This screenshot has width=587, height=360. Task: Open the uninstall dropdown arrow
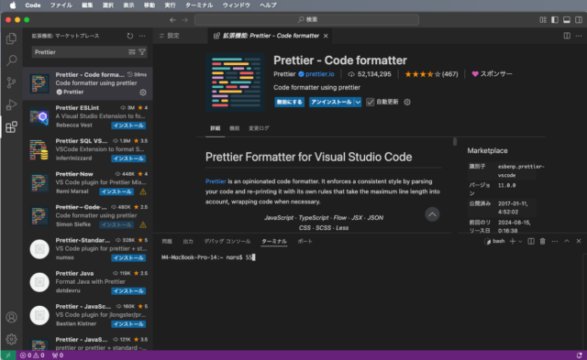click(x=358, y=102)
